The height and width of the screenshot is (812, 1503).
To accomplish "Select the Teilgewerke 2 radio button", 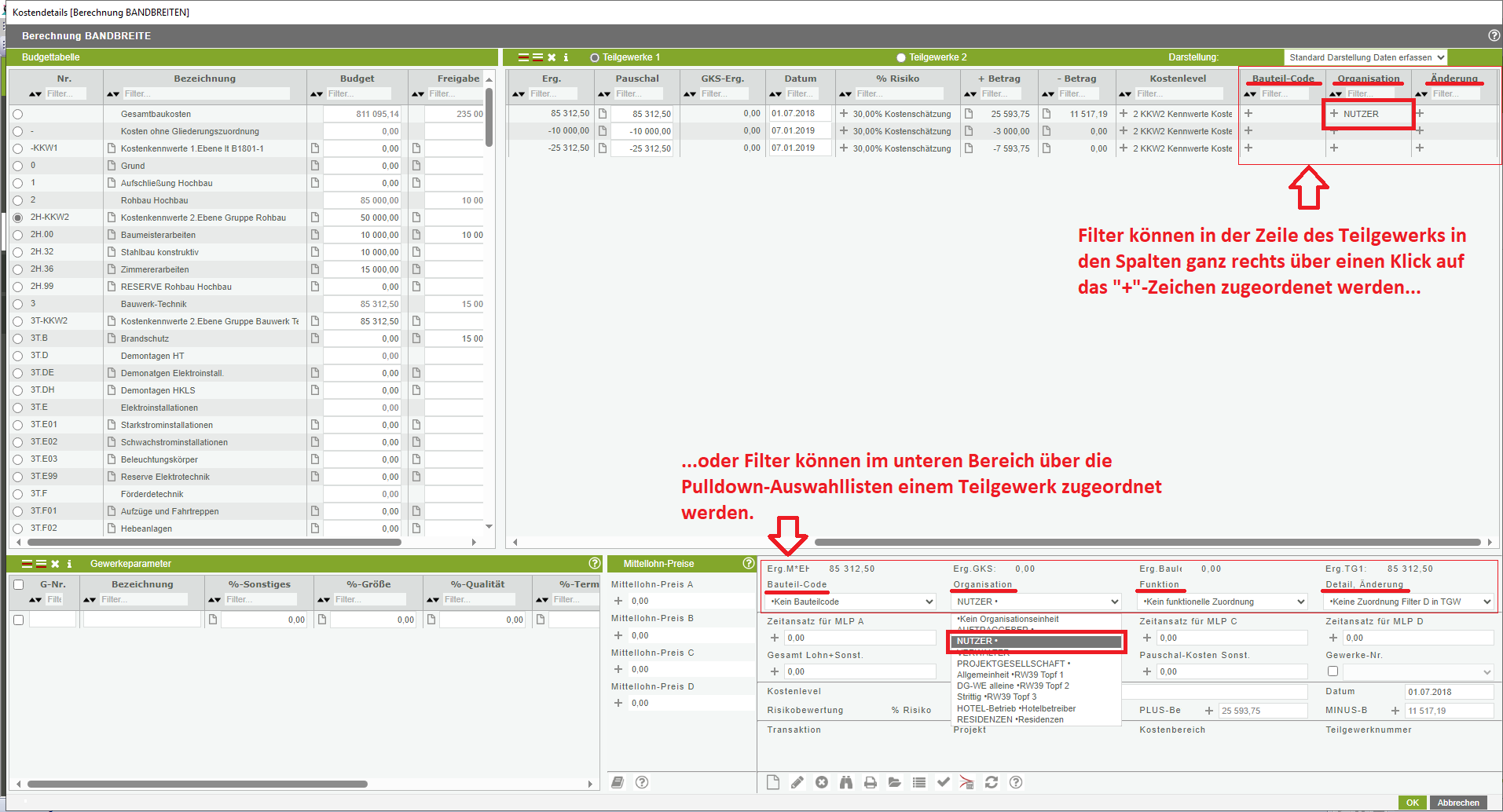I will point(901,57).
